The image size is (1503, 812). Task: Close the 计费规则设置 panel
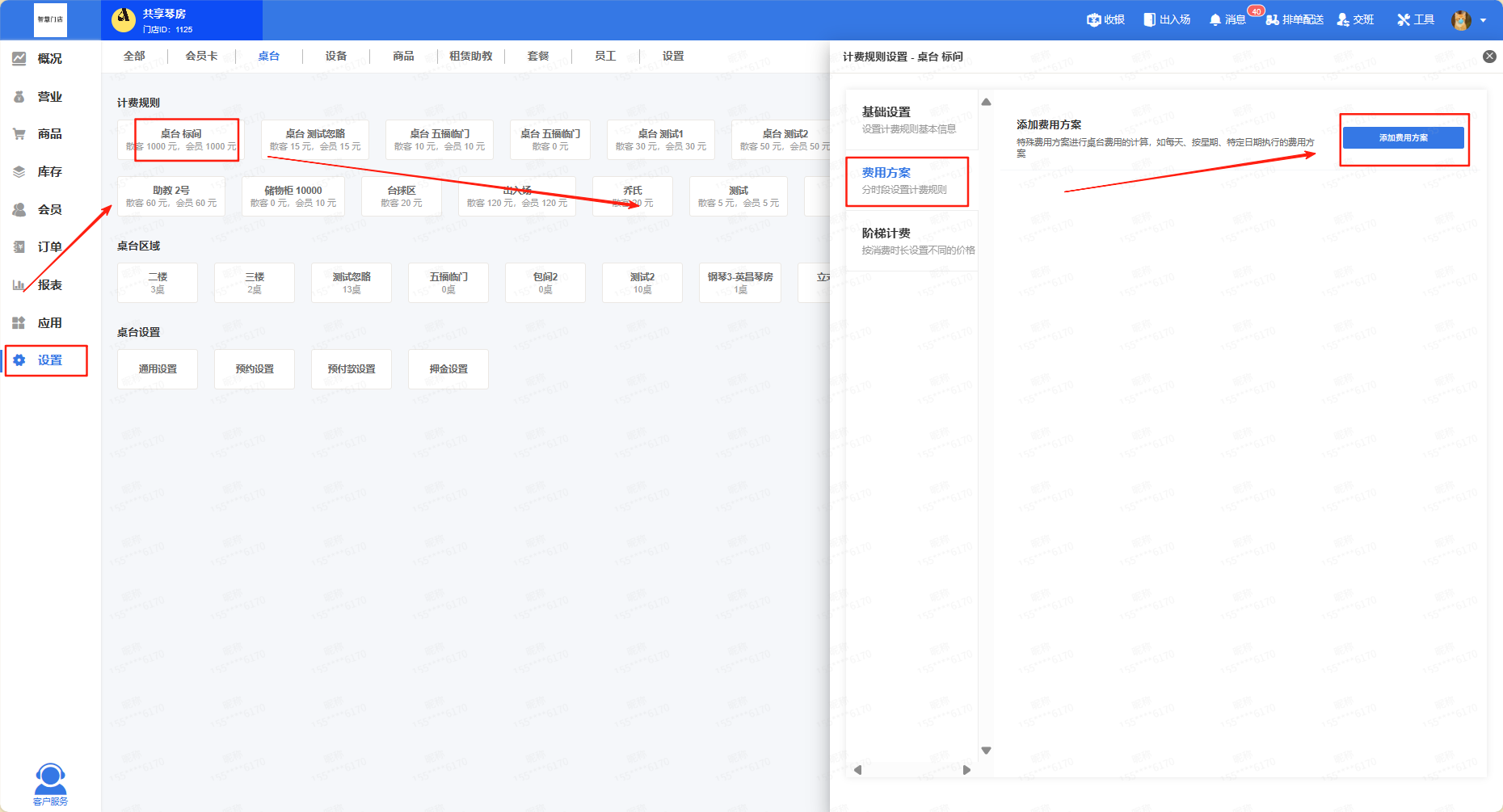pyautogui.click(x=1489, y=56)
